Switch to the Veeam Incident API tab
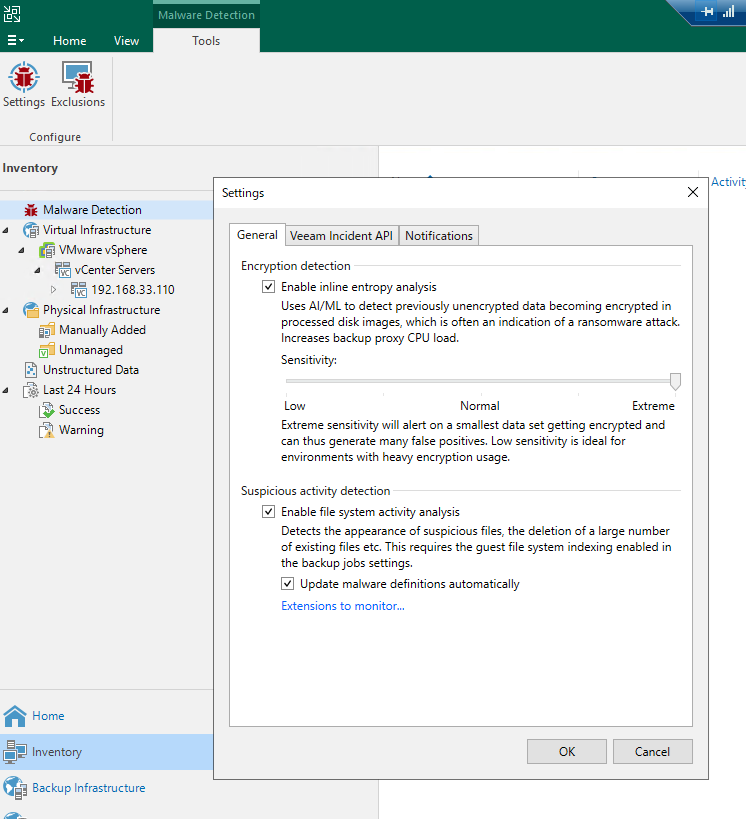 coord(341,236)
